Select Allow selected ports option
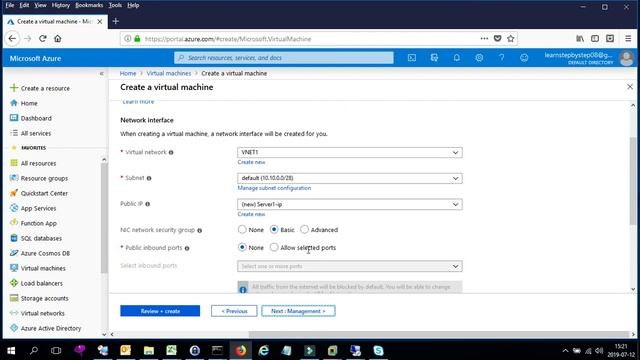The width and height of the screenshot is (640, 360). (x=274, y=247)
